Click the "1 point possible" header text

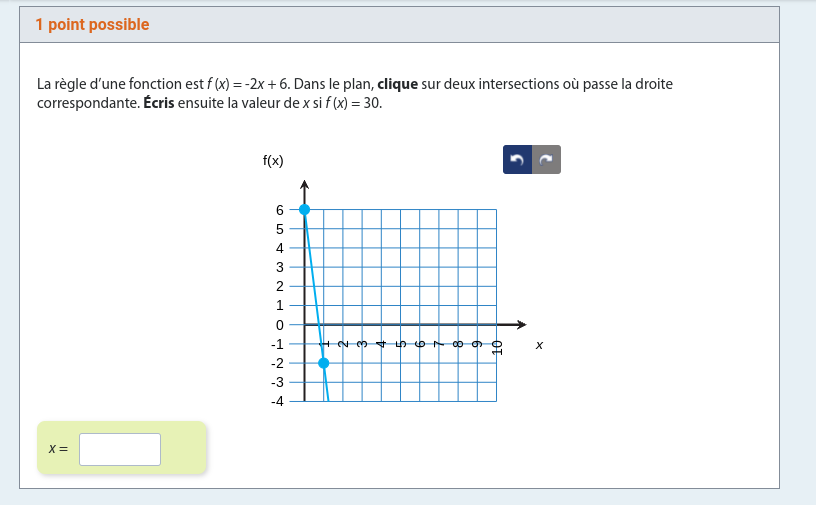(x=92, y=25)
